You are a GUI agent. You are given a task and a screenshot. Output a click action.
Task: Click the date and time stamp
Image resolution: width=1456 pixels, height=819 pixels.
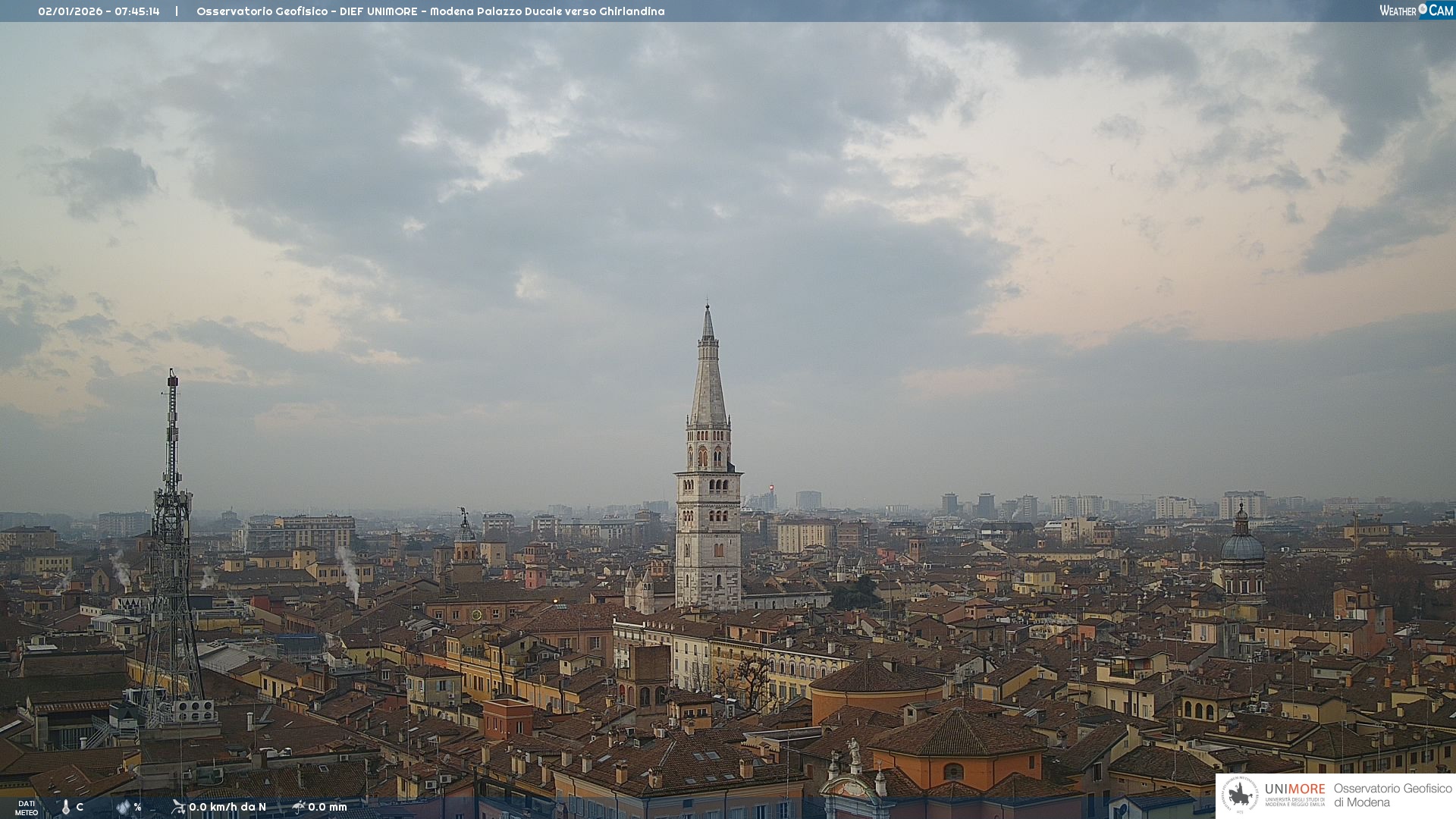tap(99, 11)
